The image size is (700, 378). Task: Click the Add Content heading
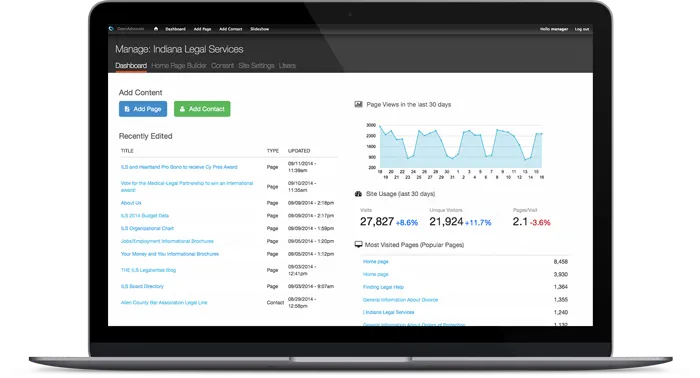click(x=140, y=93)
